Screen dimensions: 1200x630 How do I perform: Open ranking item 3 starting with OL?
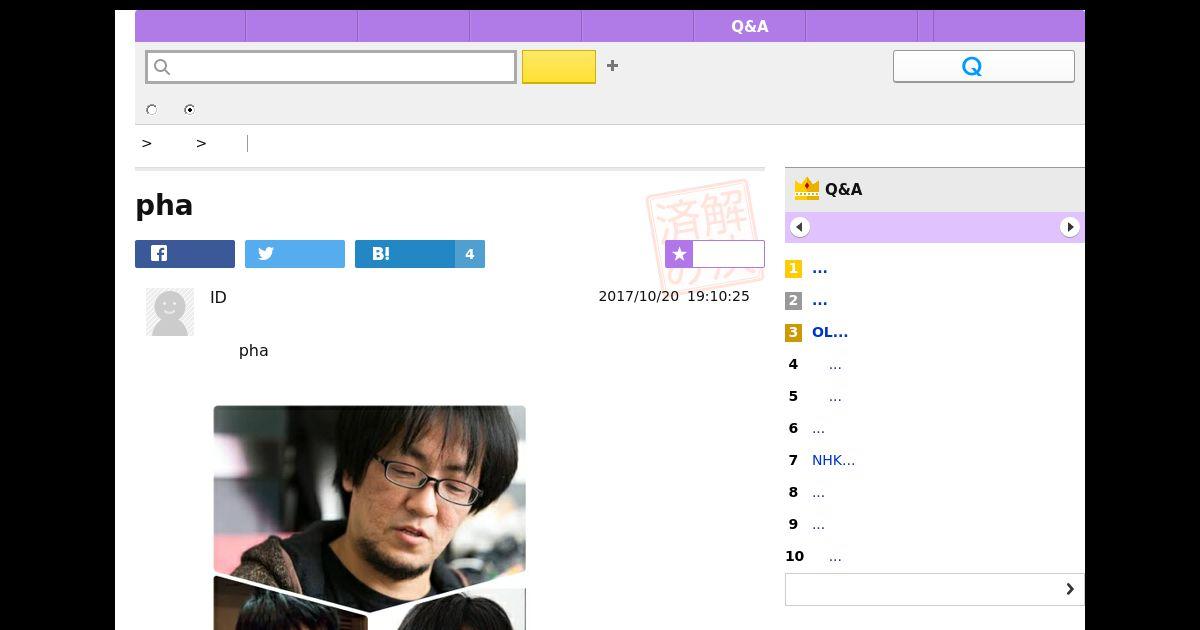pos(830,333)
